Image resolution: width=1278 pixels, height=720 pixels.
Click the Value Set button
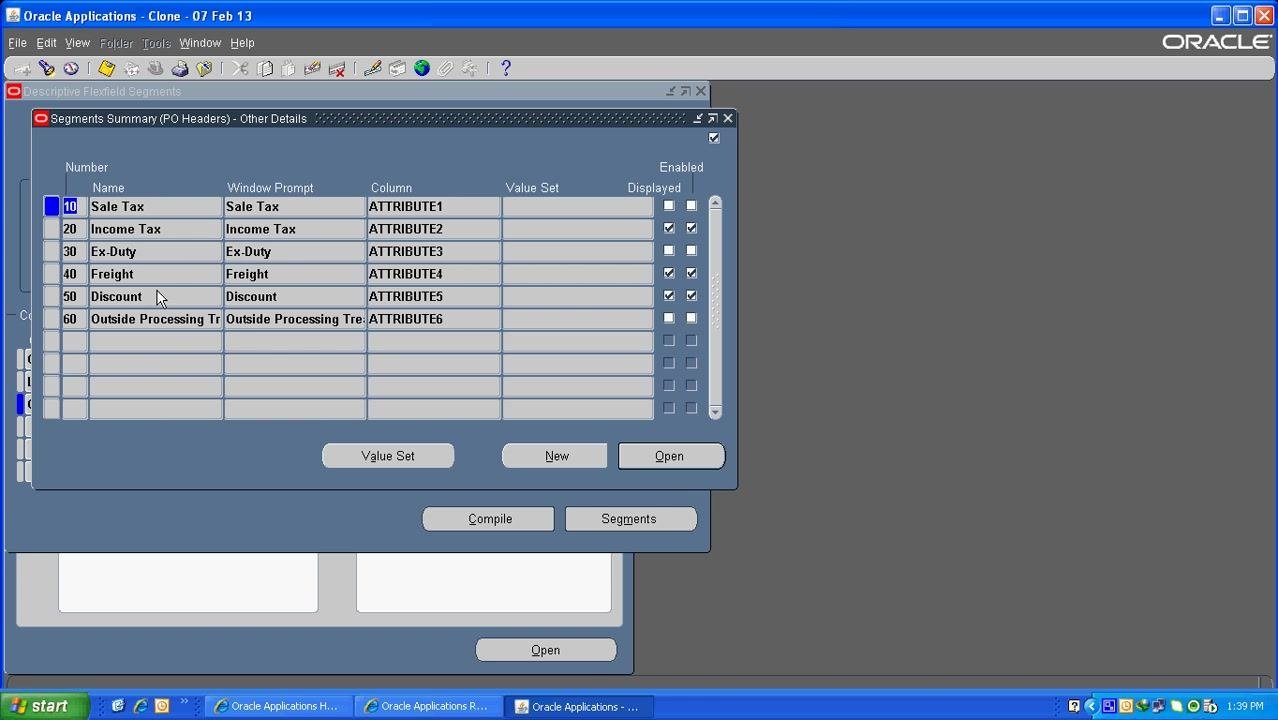click(x=388, y=456)
